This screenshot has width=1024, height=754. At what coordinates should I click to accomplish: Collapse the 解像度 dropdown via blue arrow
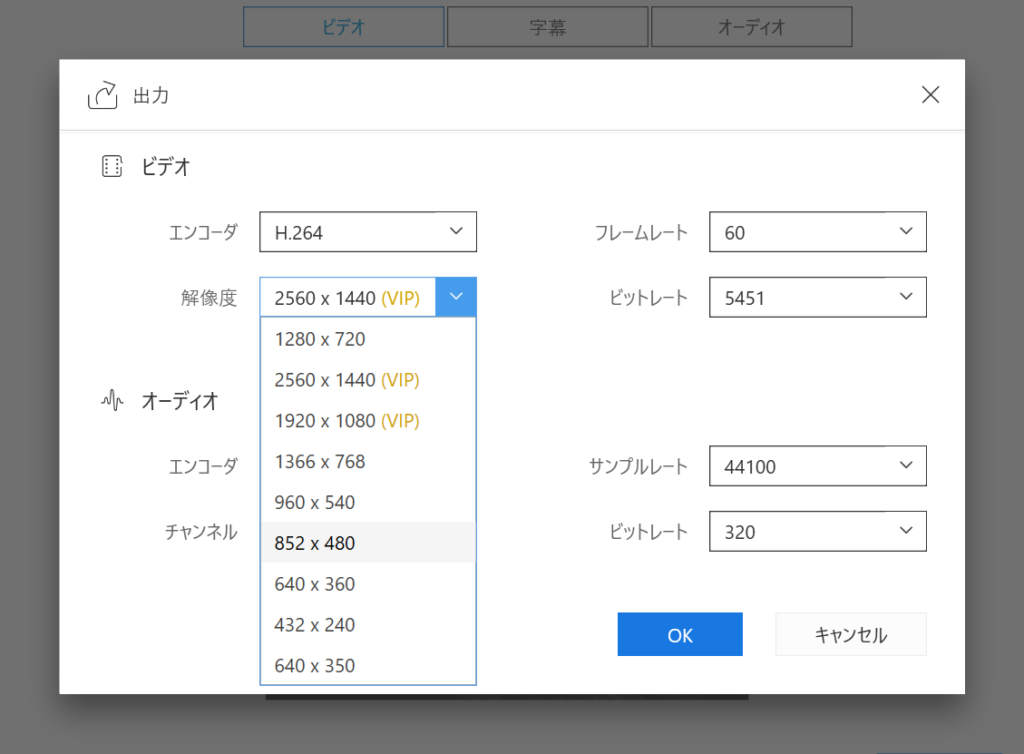[x=456, y=297]
